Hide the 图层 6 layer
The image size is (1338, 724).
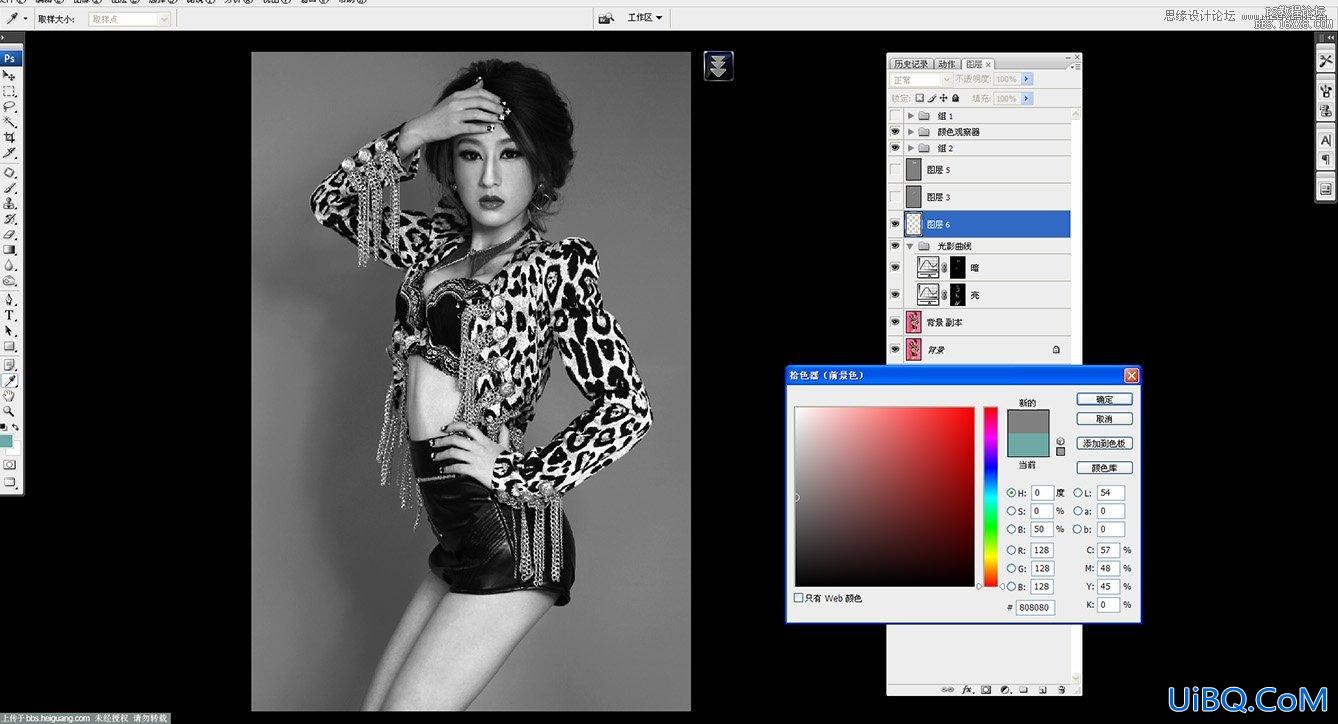tap(895, 224)
